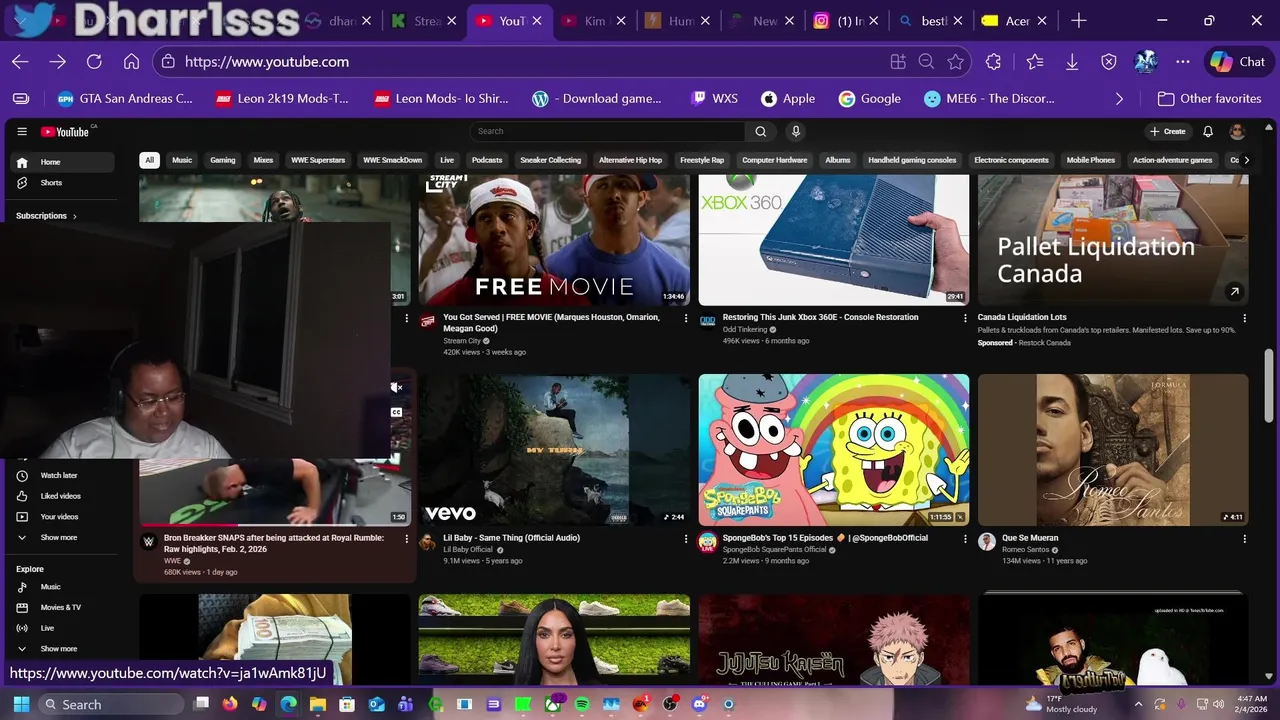The image size is (1280, 720).
Task: Open Liked videos in the sidebar
Action: [60, 496]
